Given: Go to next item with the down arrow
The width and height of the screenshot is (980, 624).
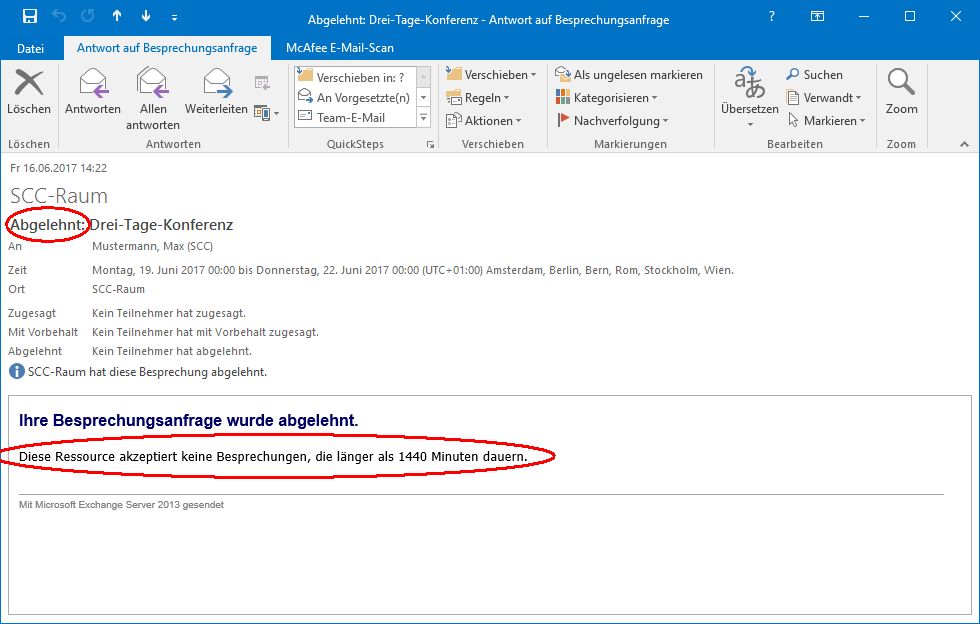Looking at the screenshot, I should click(x=146, y=16).
